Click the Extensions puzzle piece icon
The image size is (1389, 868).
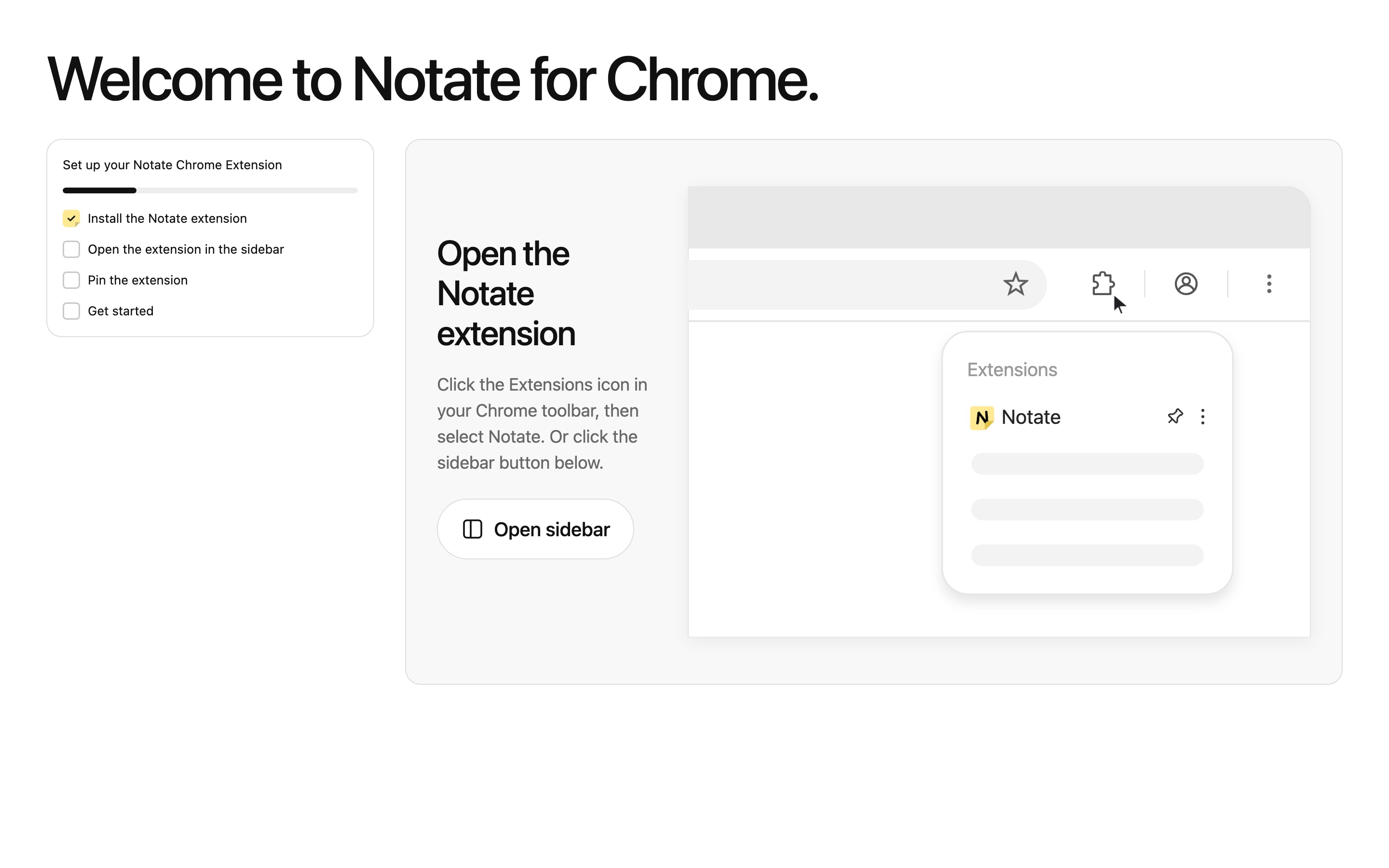tap(1103, 284)
